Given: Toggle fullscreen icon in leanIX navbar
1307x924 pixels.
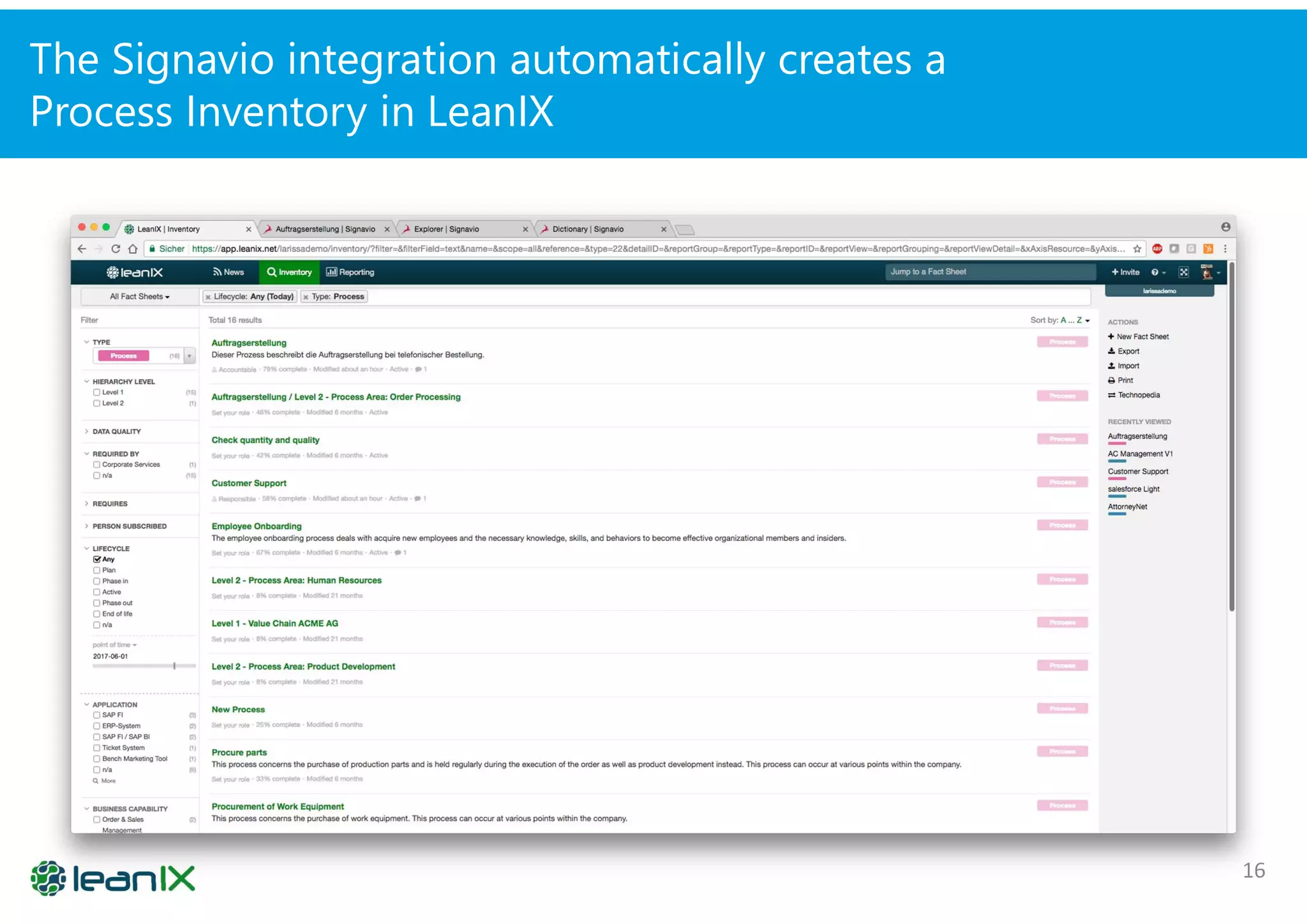Looking at the screenshot, I should click(x=1184, y=272).
